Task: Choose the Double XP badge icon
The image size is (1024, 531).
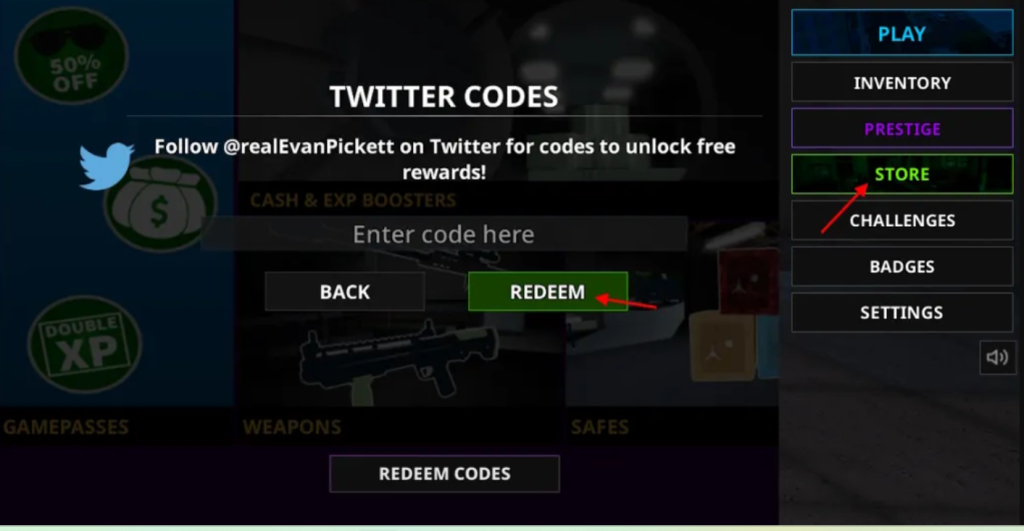Action: tap(85, 344)
